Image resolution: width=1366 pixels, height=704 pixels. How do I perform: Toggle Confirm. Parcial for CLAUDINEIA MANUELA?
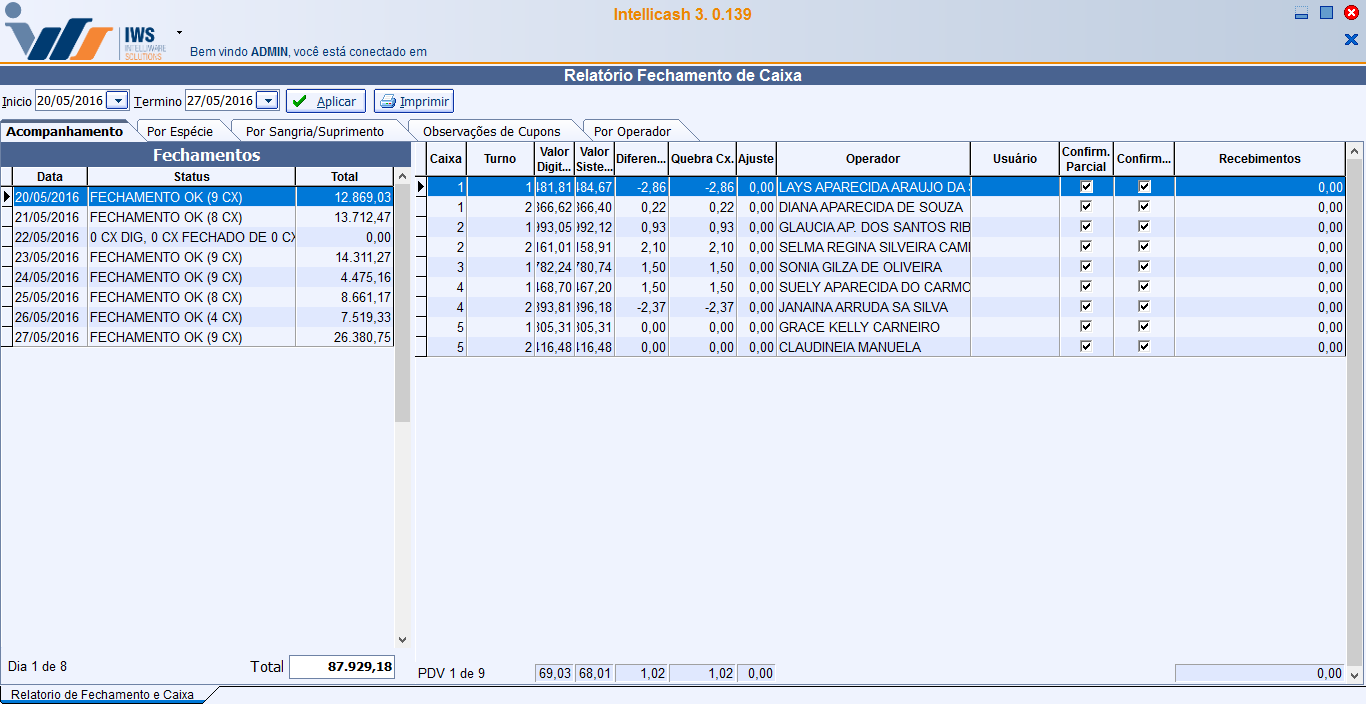[x=1086, y=347]
